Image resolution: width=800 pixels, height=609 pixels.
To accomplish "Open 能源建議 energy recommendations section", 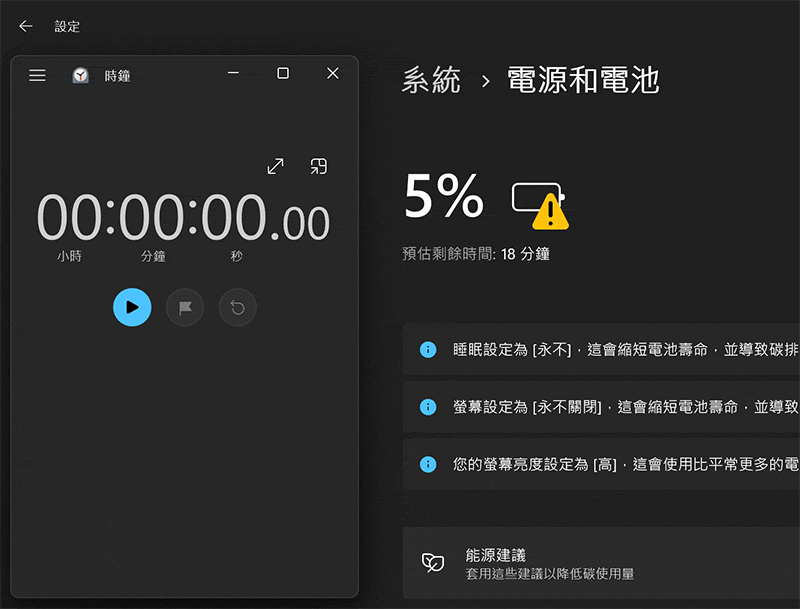I will point(602,563).
